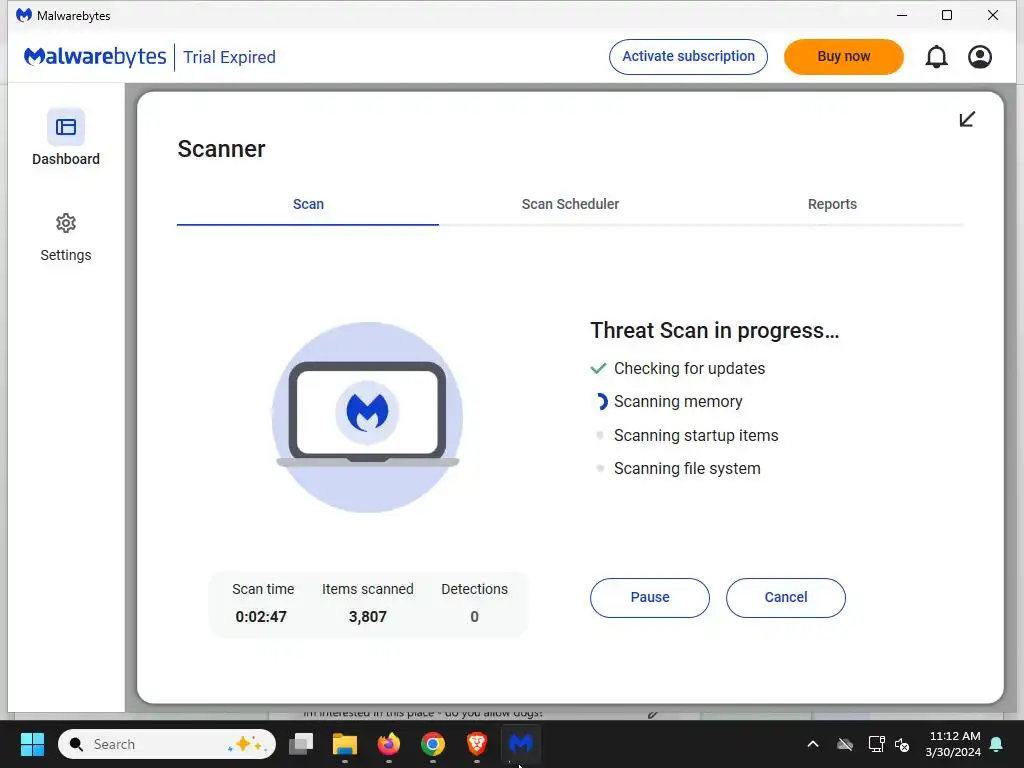Click the Trial Expired label

point(229,57)
